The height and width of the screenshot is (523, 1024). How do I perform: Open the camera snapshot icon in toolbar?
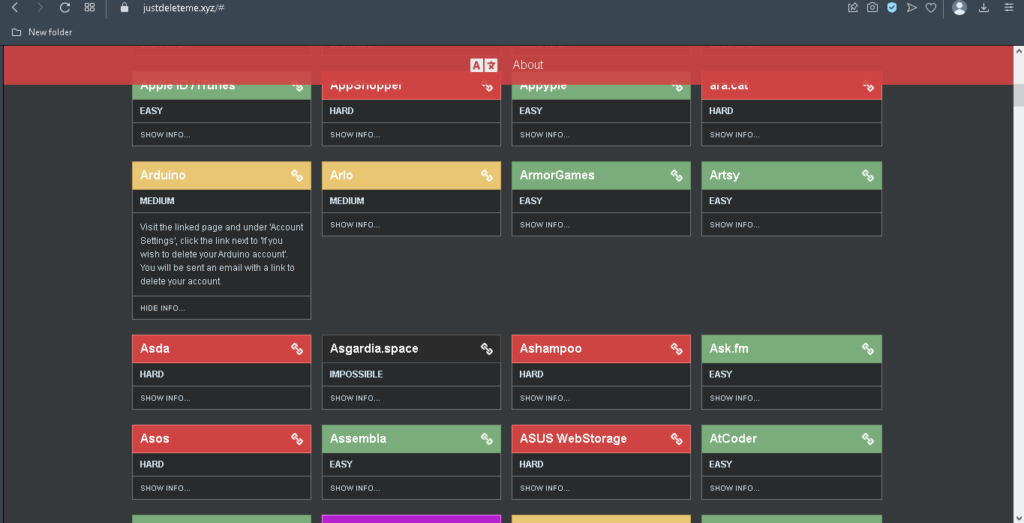(x=872, y=8)
